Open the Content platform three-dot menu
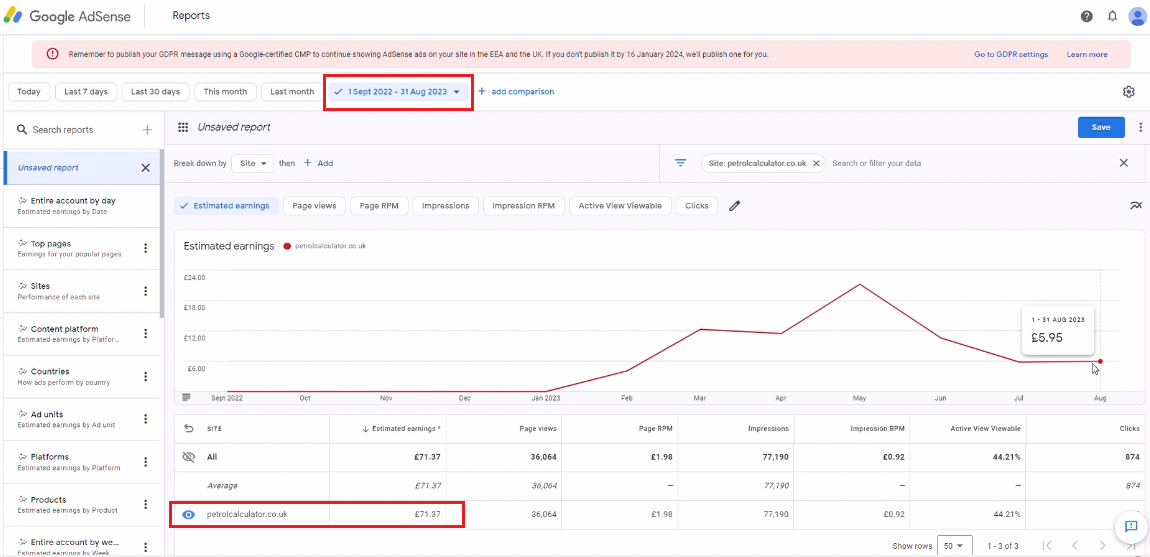The width and height of the screenshot is (1150, 557). 145,334
